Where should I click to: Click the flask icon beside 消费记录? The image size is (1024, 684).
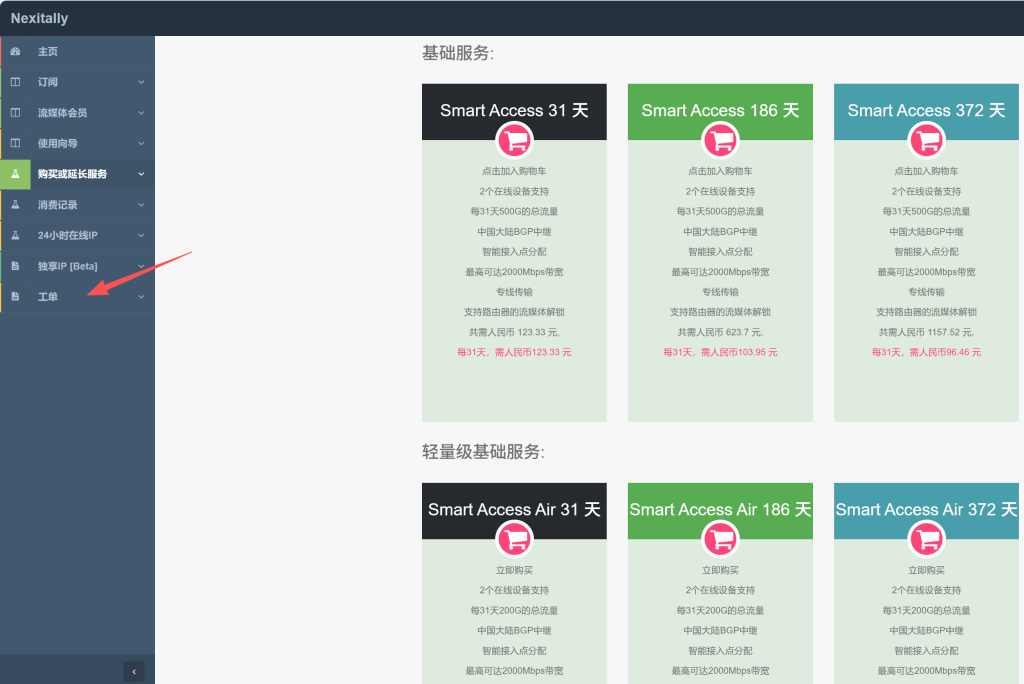pos(16,204)
